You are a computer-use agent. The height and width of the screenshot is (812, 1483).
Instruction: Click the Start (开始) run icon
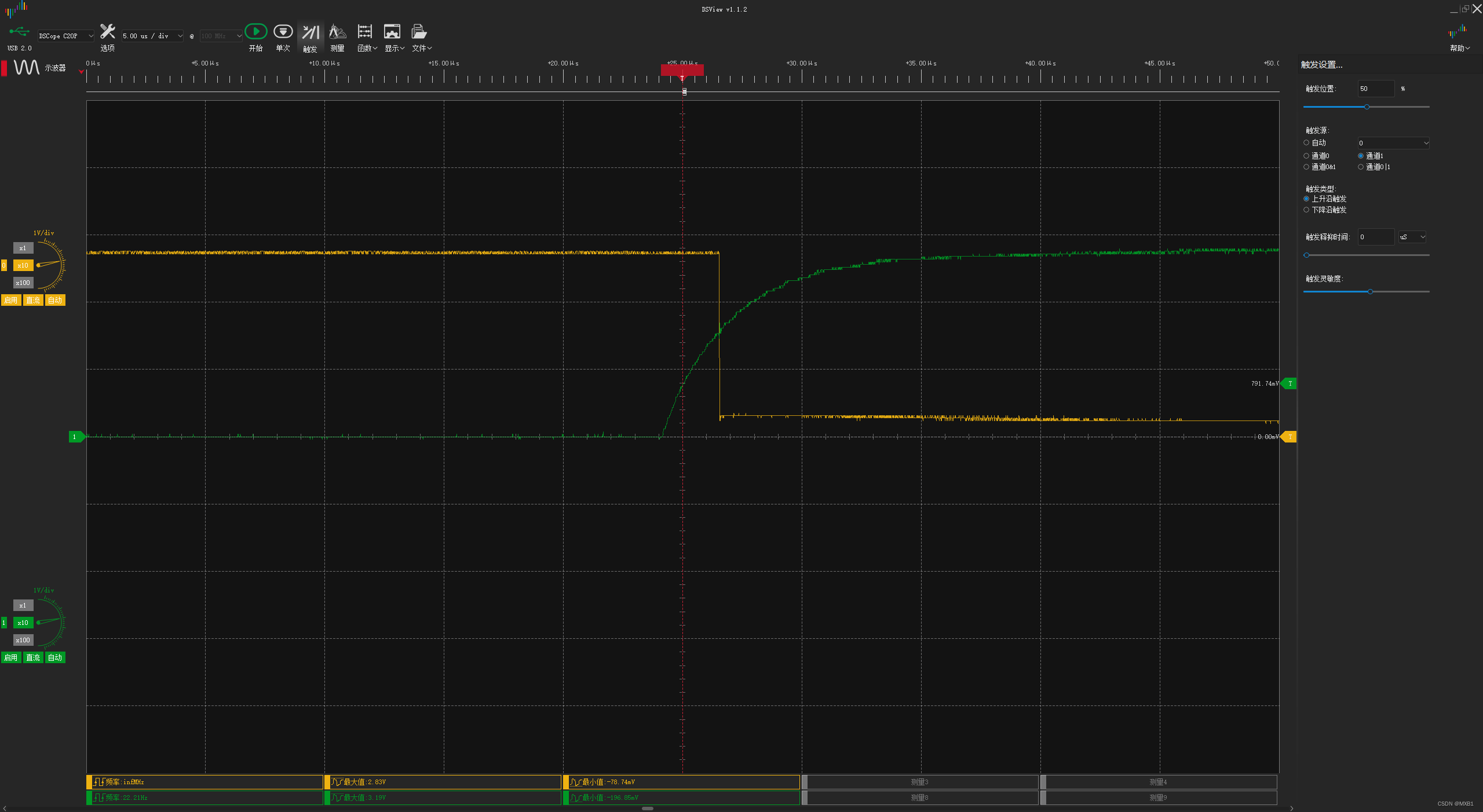click(255, 32)
